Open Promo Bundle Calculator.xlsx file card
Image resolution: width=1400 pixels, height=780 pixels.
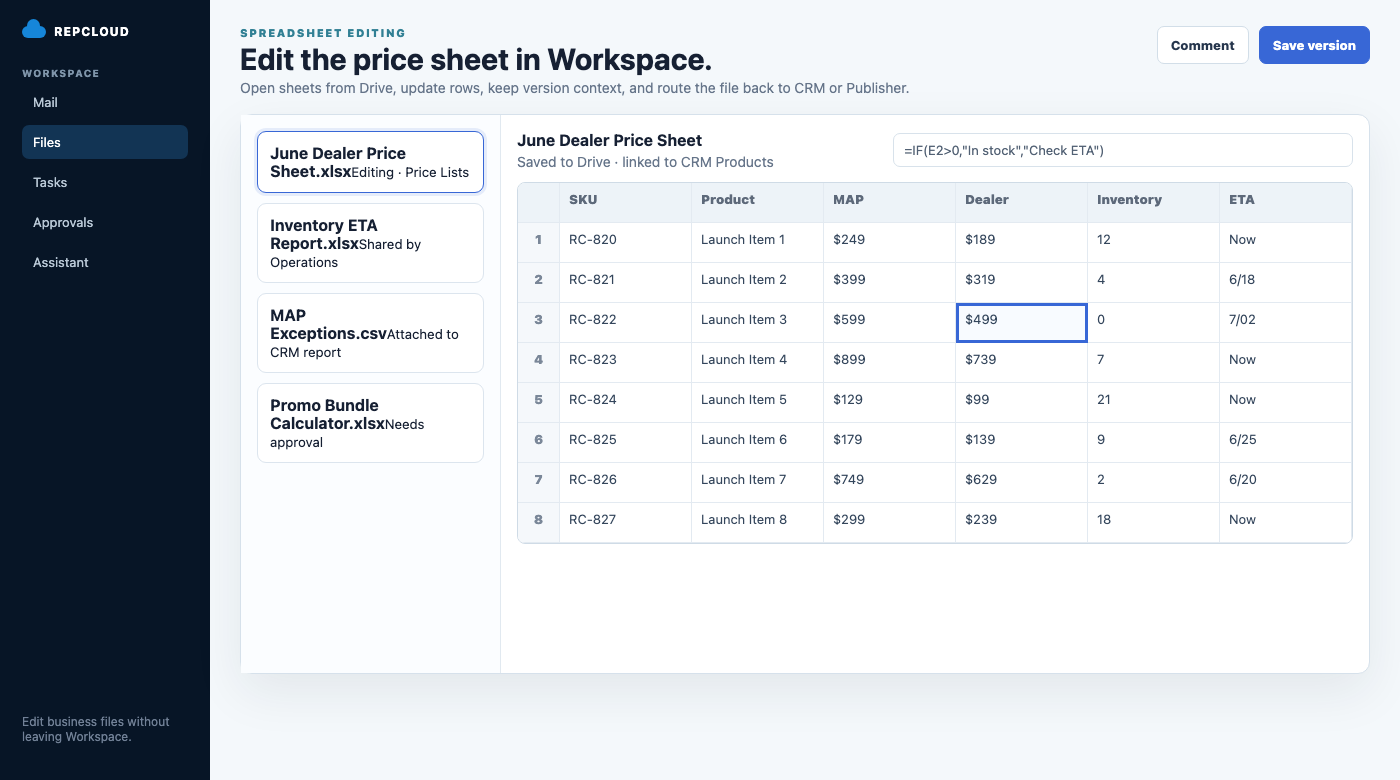370,423
